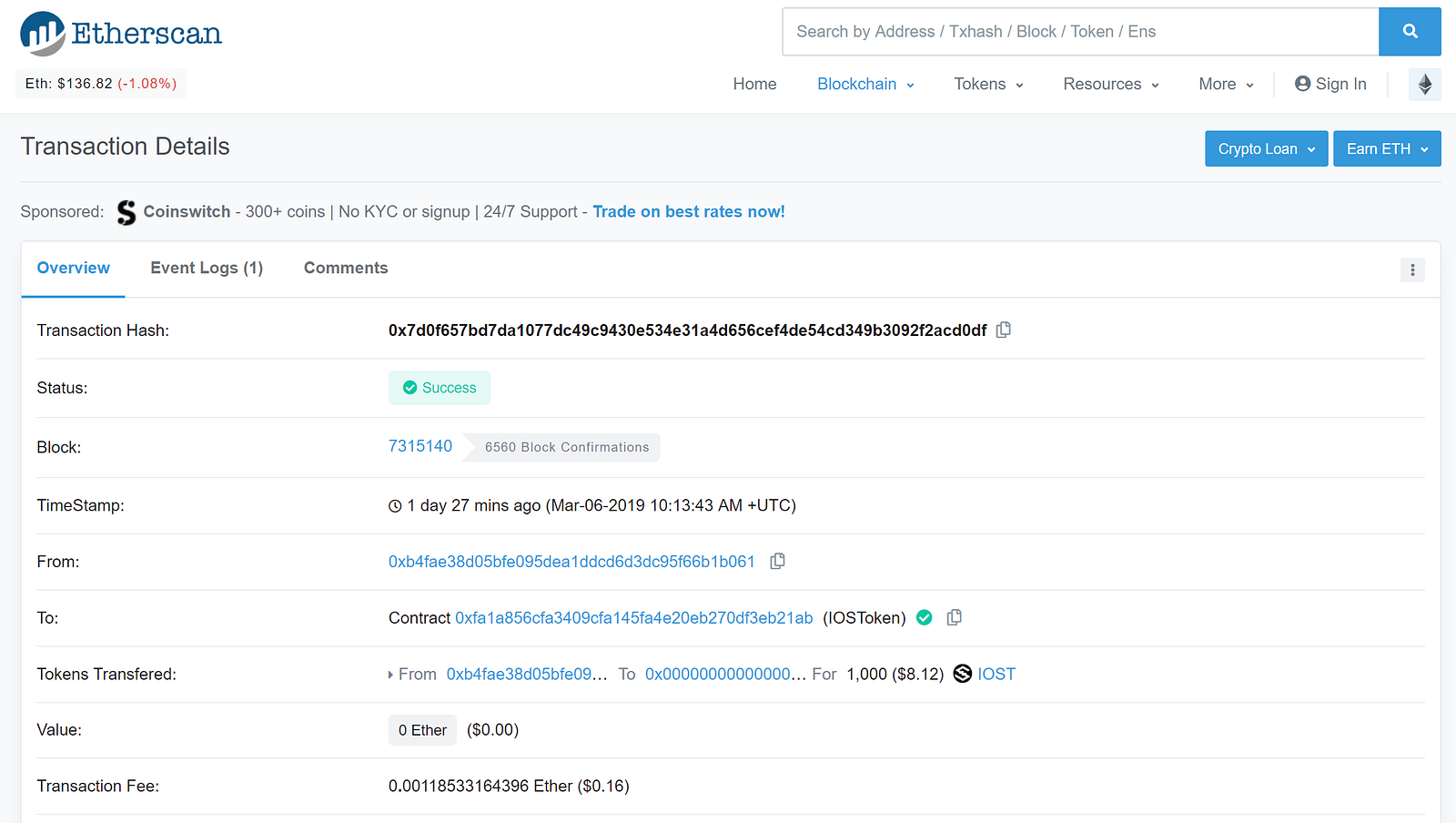Click the Eth price $136.82 badge
The image size is (1456, 823).
[x=101, y=84]
